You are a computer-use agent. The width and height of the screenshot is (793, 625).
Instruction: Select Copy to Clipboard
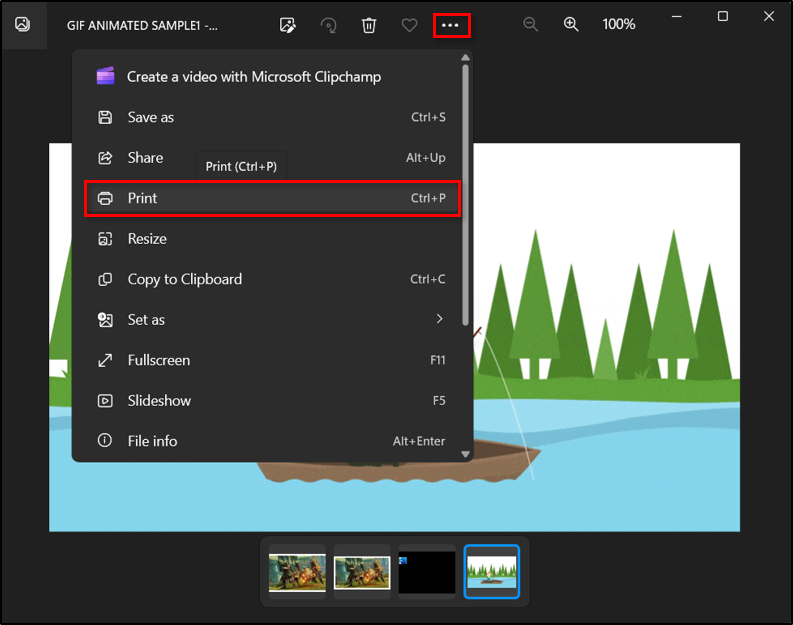(272, 279)
